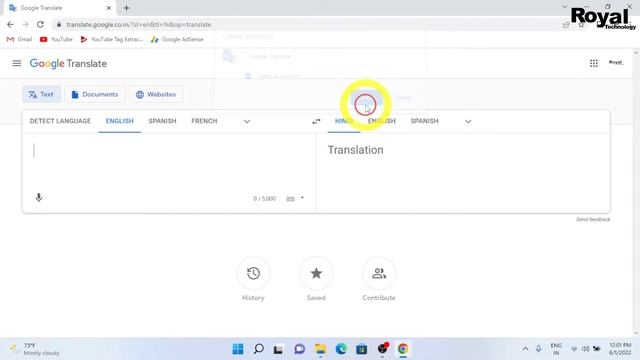Open the Saved translations star icon
Viewport: 640px width, 360px height.
point(316,273)
